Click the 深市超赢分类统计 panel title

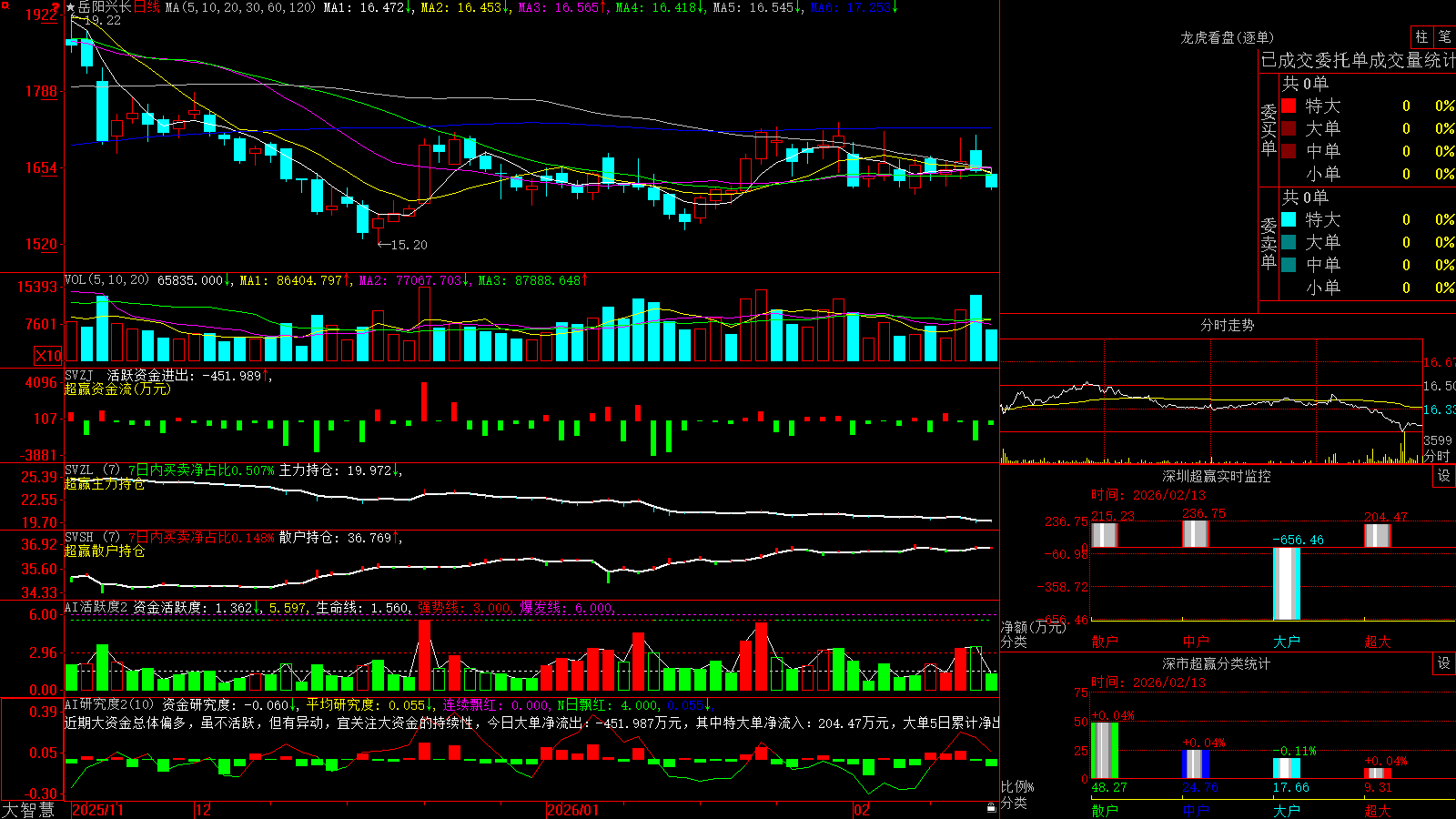tap(1217, 663)
